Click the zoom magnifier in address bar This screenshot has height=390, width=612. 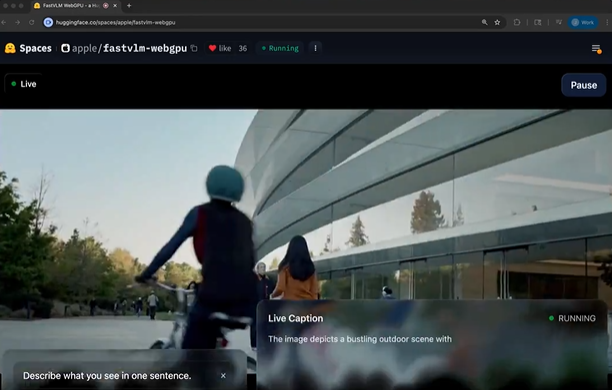pos(484,23)
